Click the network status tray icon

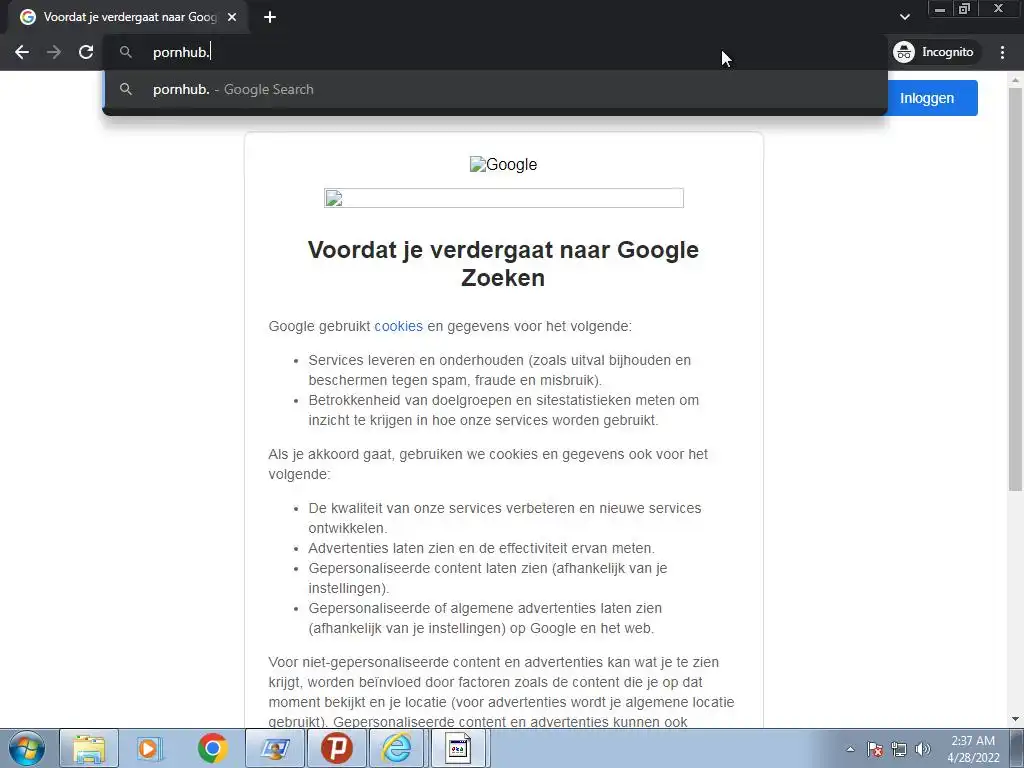(899, 749)
